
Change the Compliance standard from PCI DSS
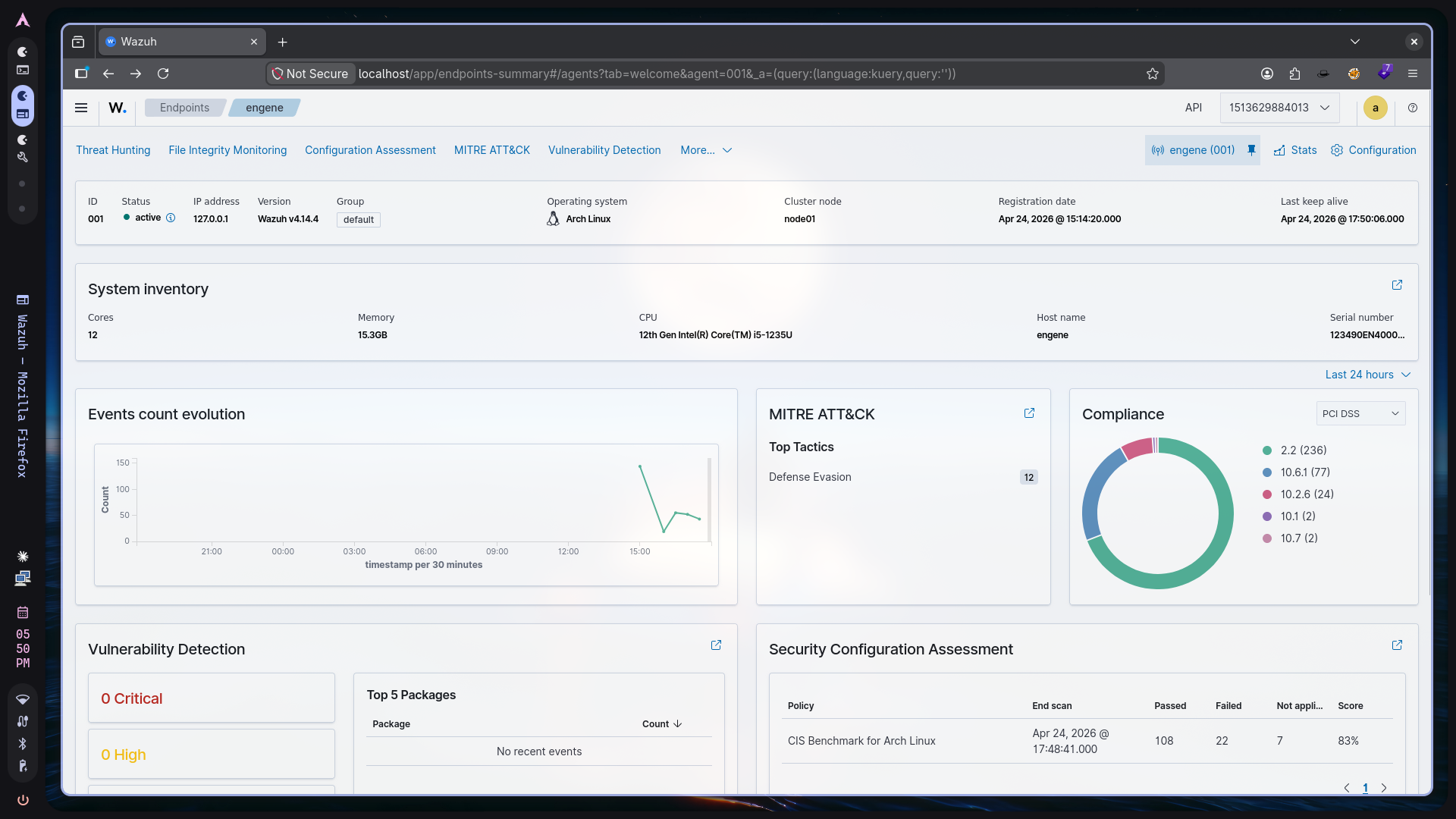1360,413
